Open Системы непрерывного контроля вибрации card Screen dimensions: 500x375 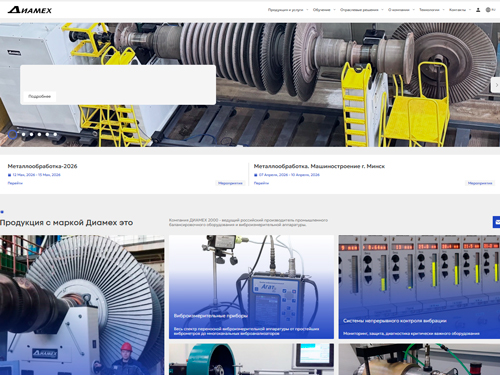coord(419,287)
